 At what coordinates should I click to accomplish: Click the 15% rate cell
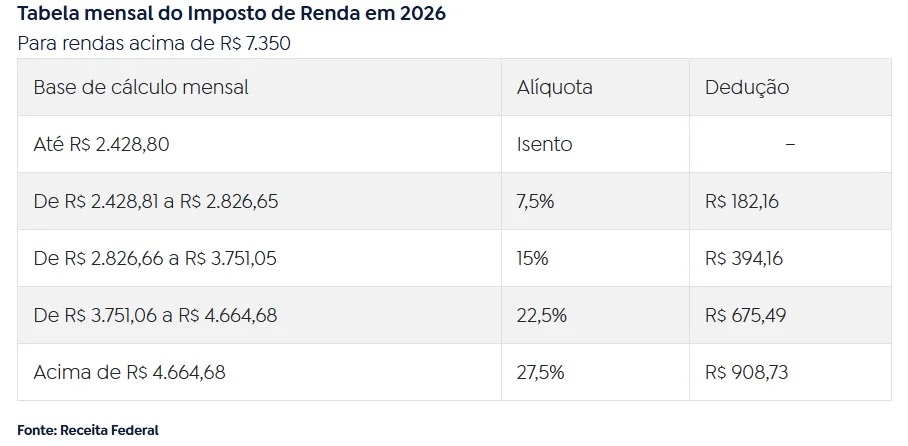click(x=532, y=258)
